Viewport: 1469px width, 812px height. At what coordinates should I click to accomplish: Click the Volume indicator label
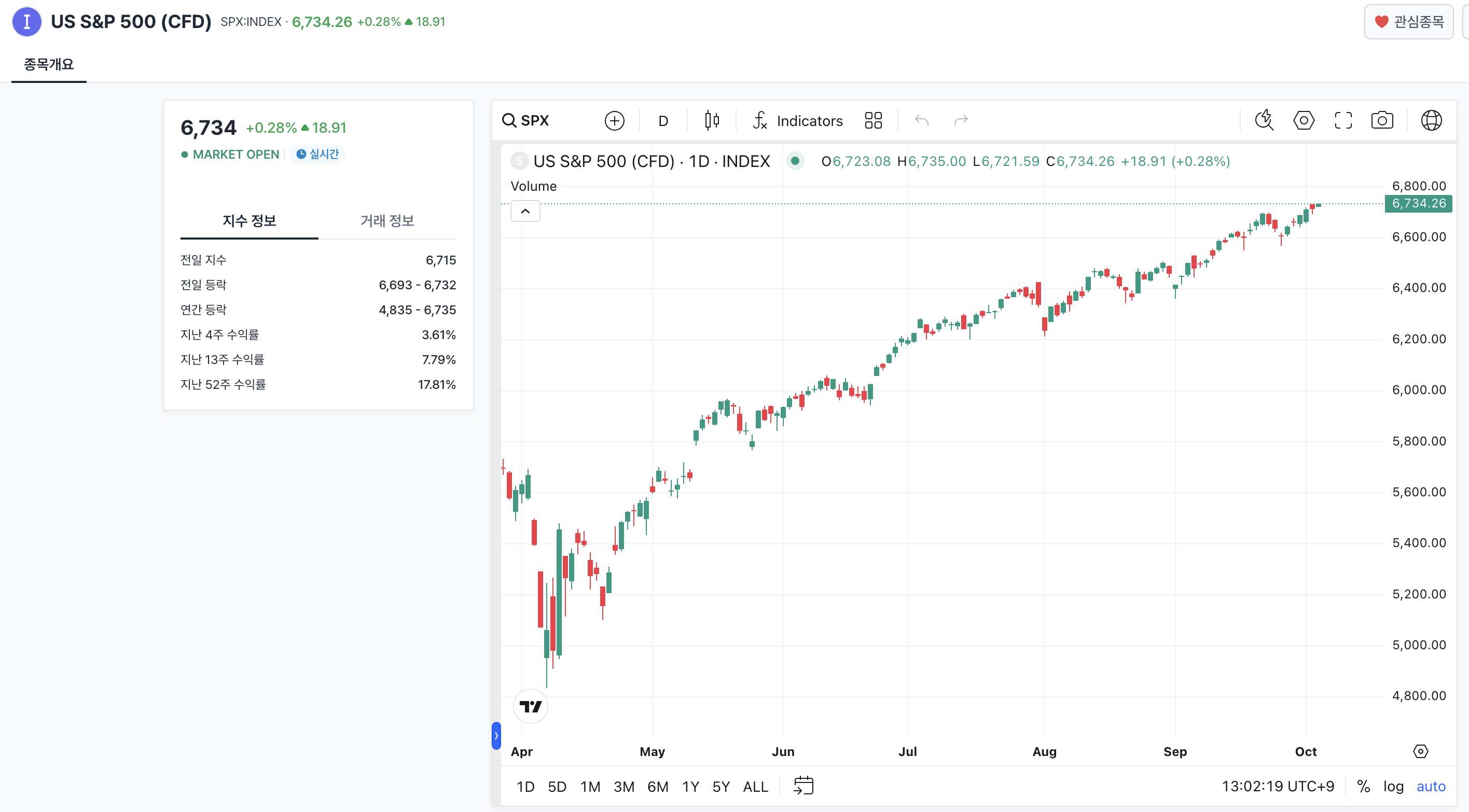[533, 186]
